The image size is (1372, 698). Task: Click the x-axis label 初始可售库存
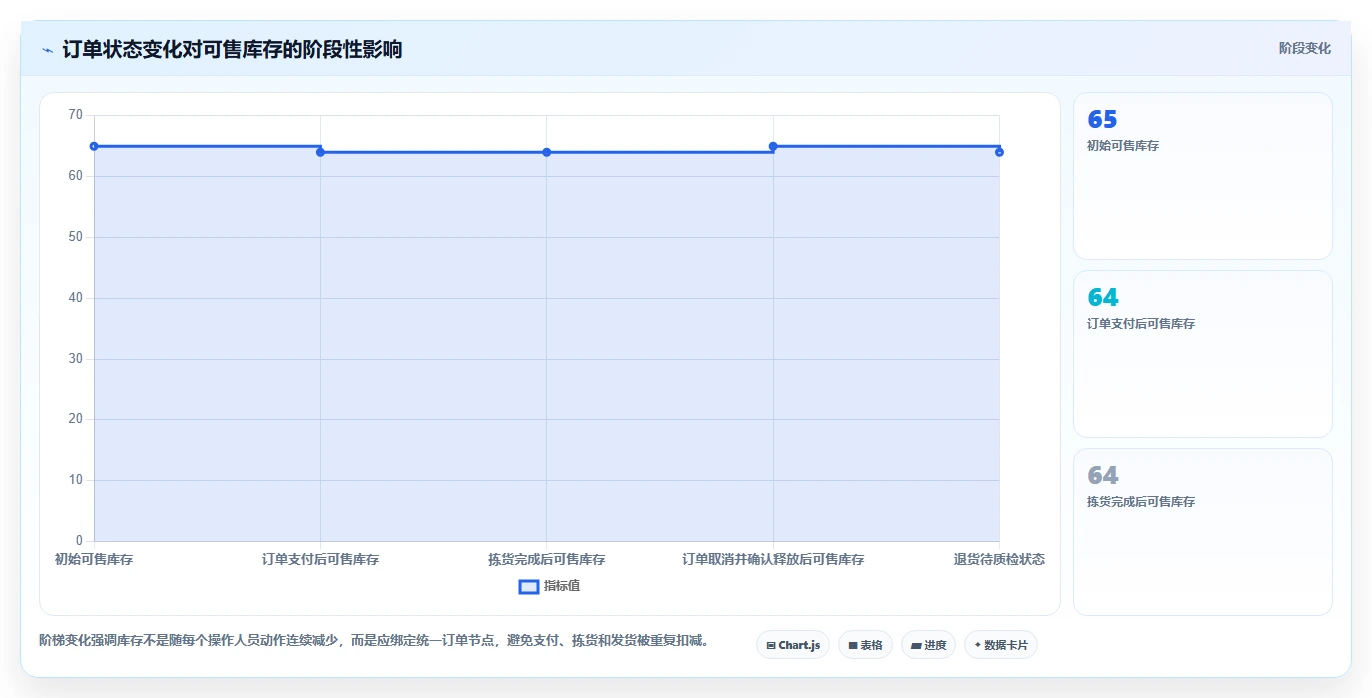click(x=94, y=559)
